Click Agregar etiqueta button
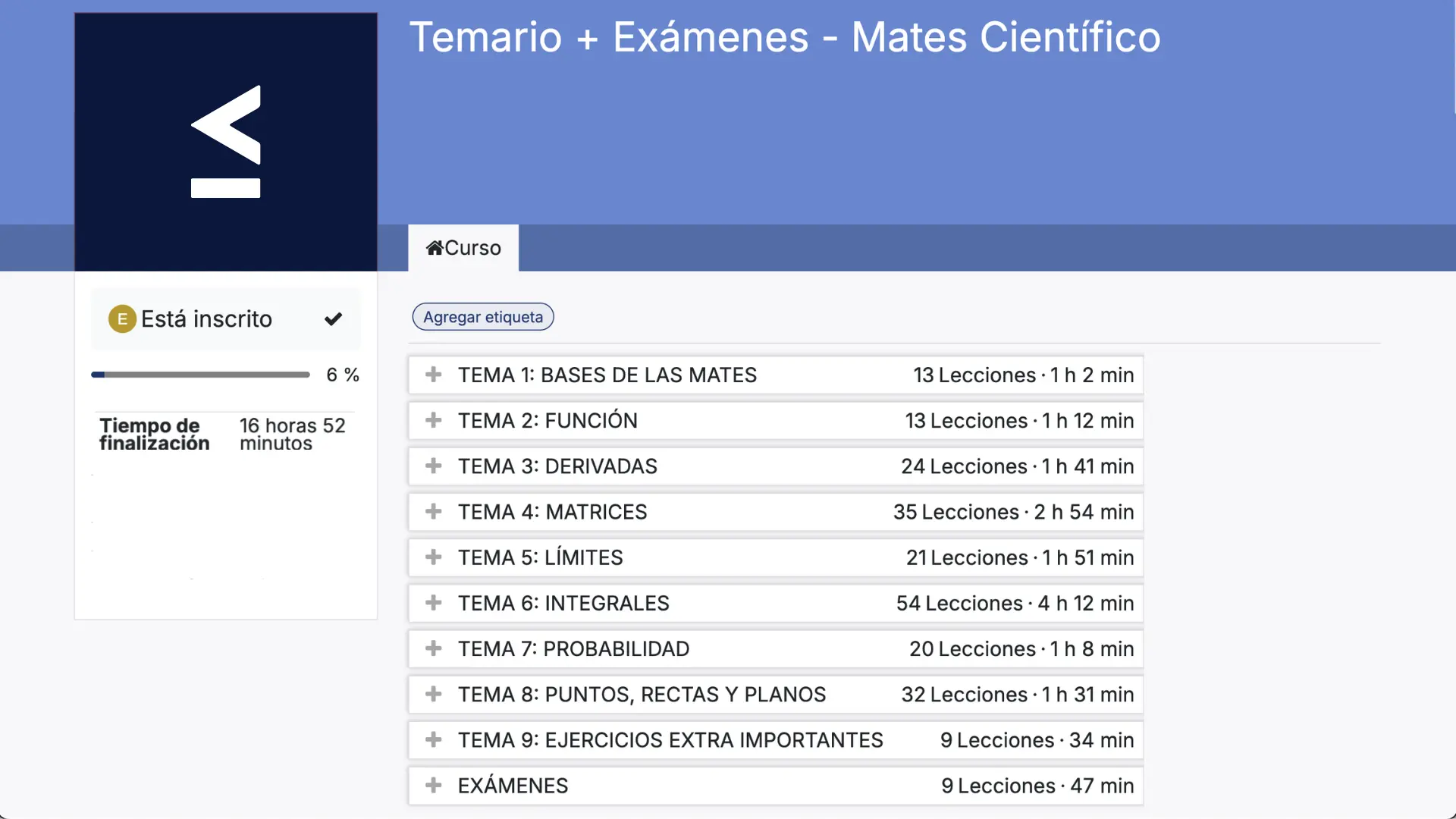1456x819 pixels. coord(483,317)
